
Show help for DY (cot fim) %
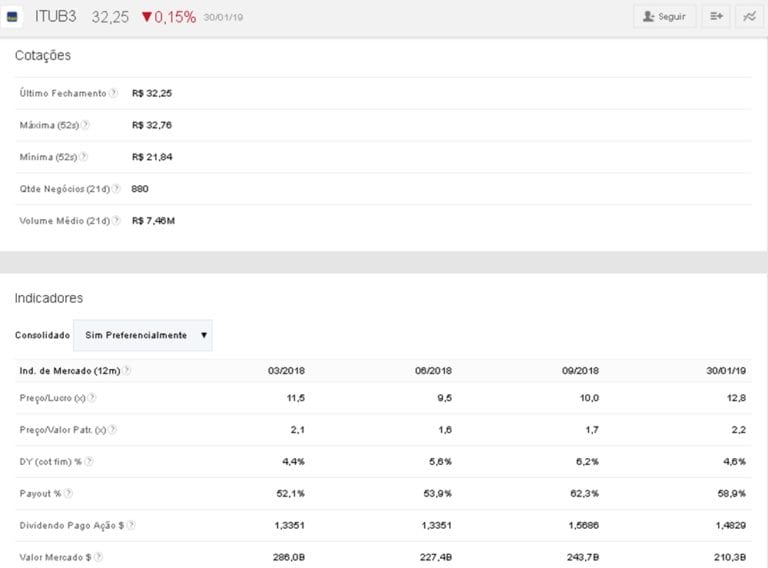click(x=90, y=462)
